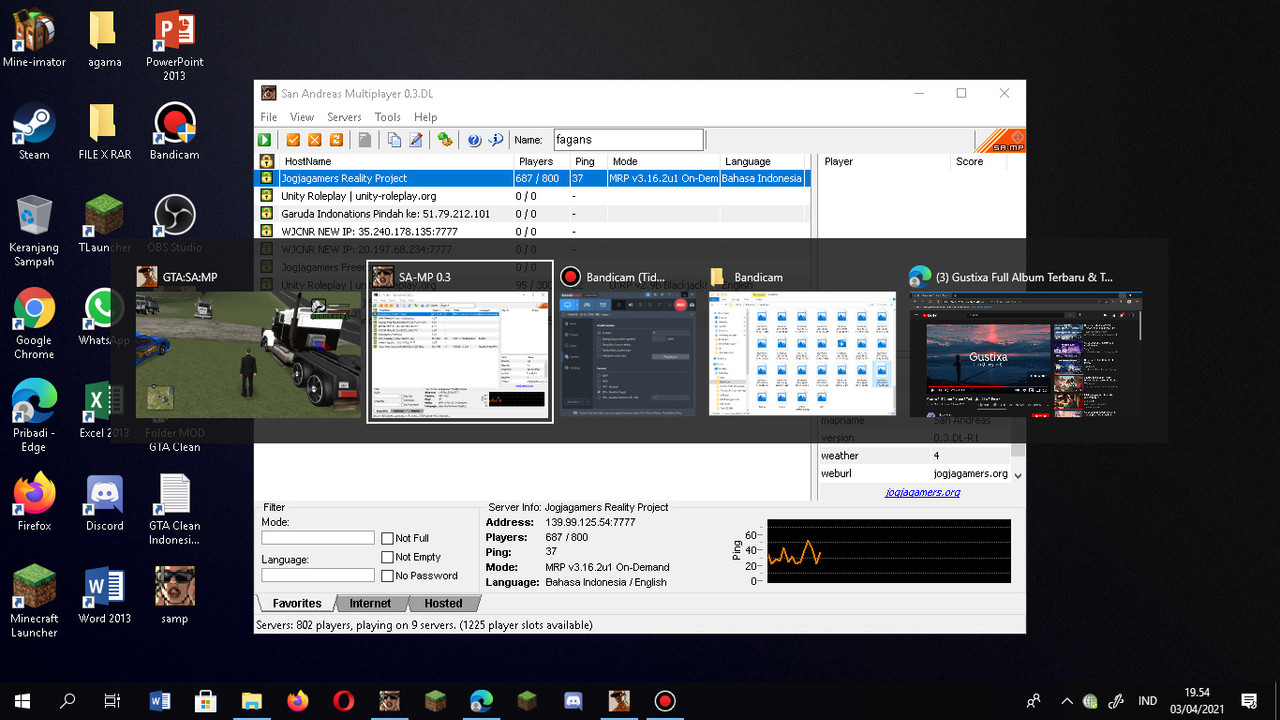
Task: Click the Delete Server orange X toolbar icon
Action: tap(315, 141)
